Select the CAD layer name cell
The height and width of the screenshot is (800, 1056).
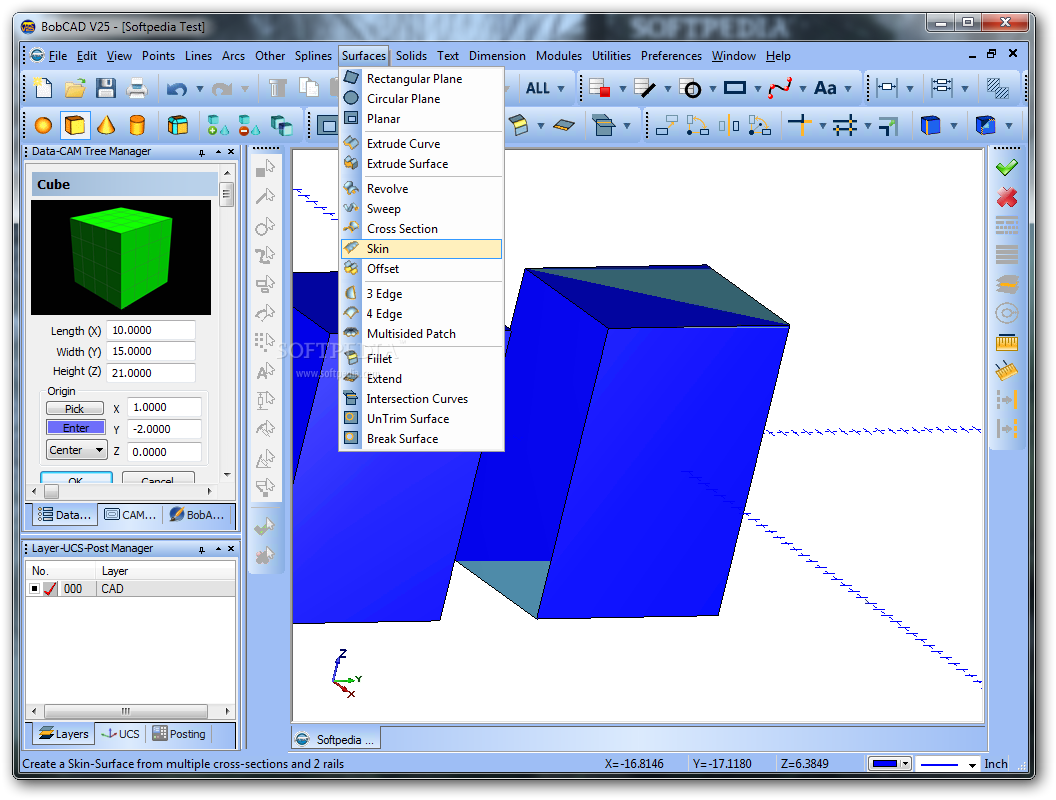166,589
